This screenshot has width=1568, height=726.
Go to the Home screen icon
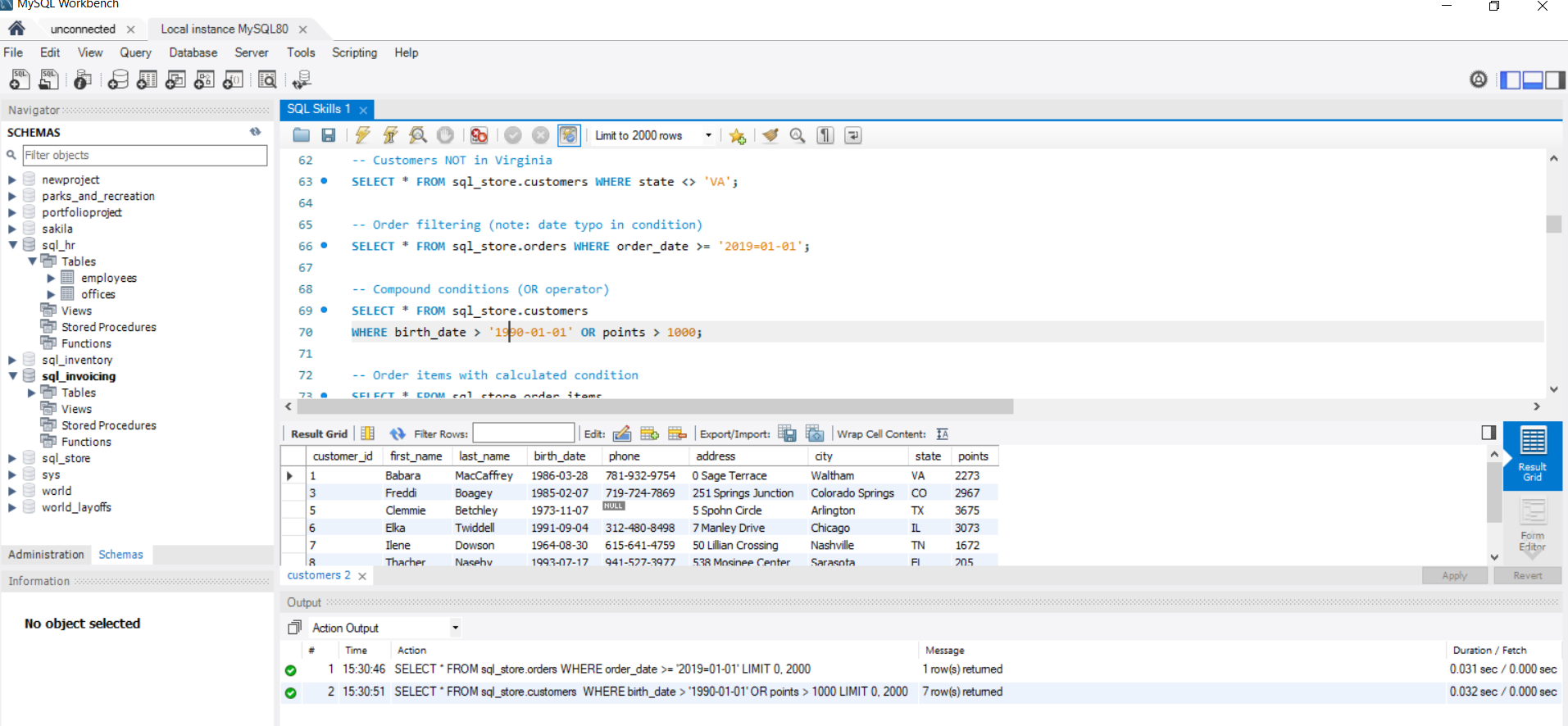16,29
